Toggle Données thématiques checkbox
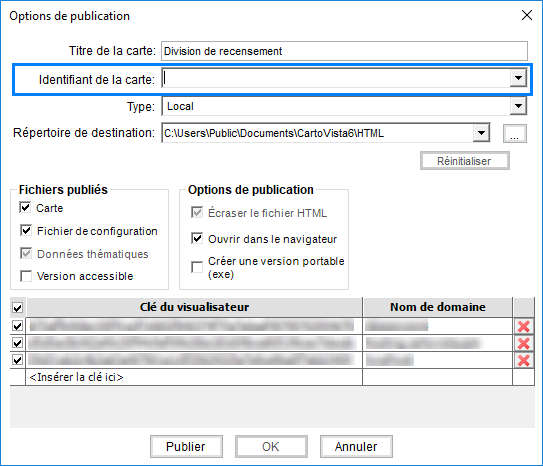This screenshot has height=466, width=543. click(x=26, y=253)
